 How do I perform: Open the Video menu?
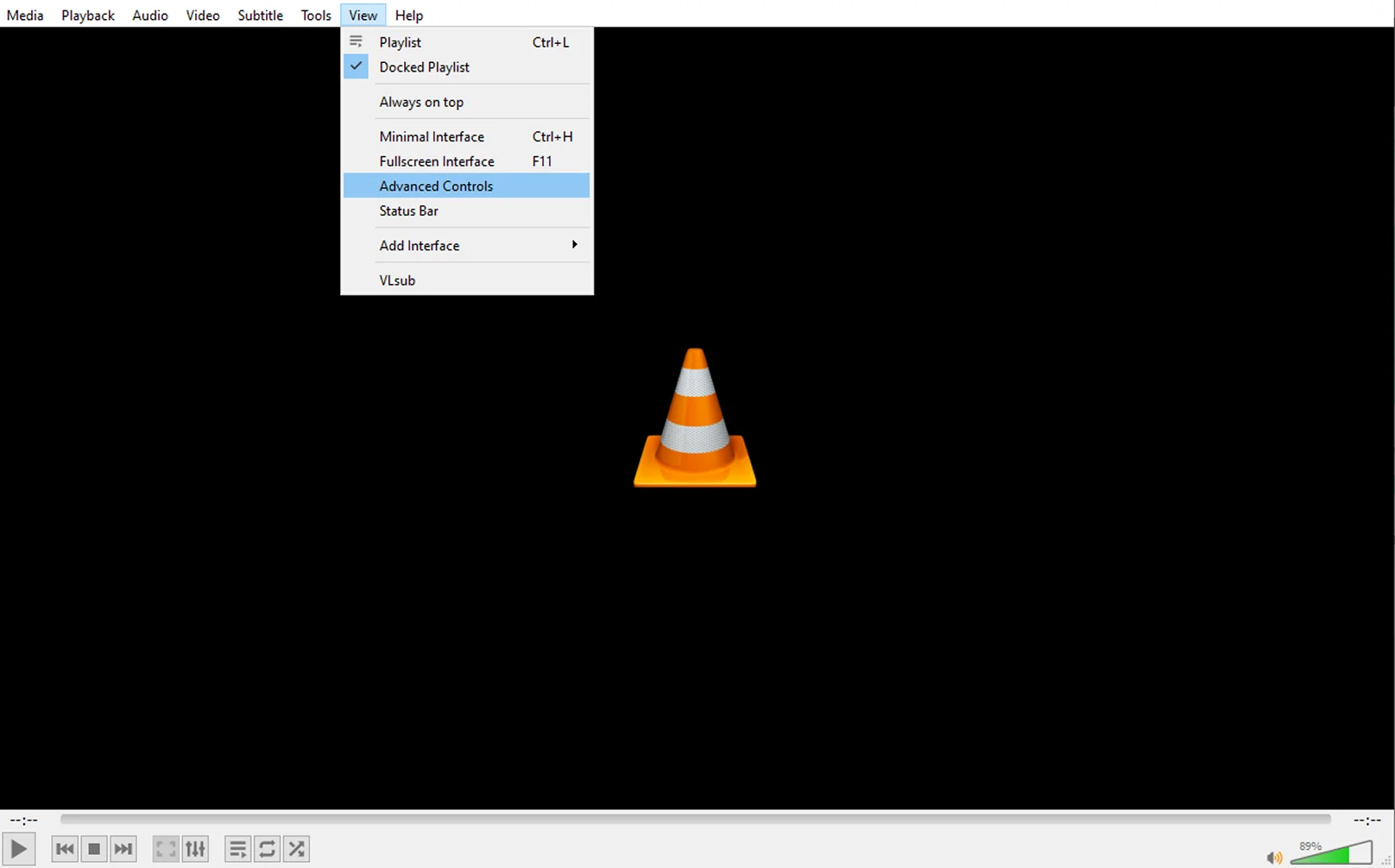[x=203, y=15]
